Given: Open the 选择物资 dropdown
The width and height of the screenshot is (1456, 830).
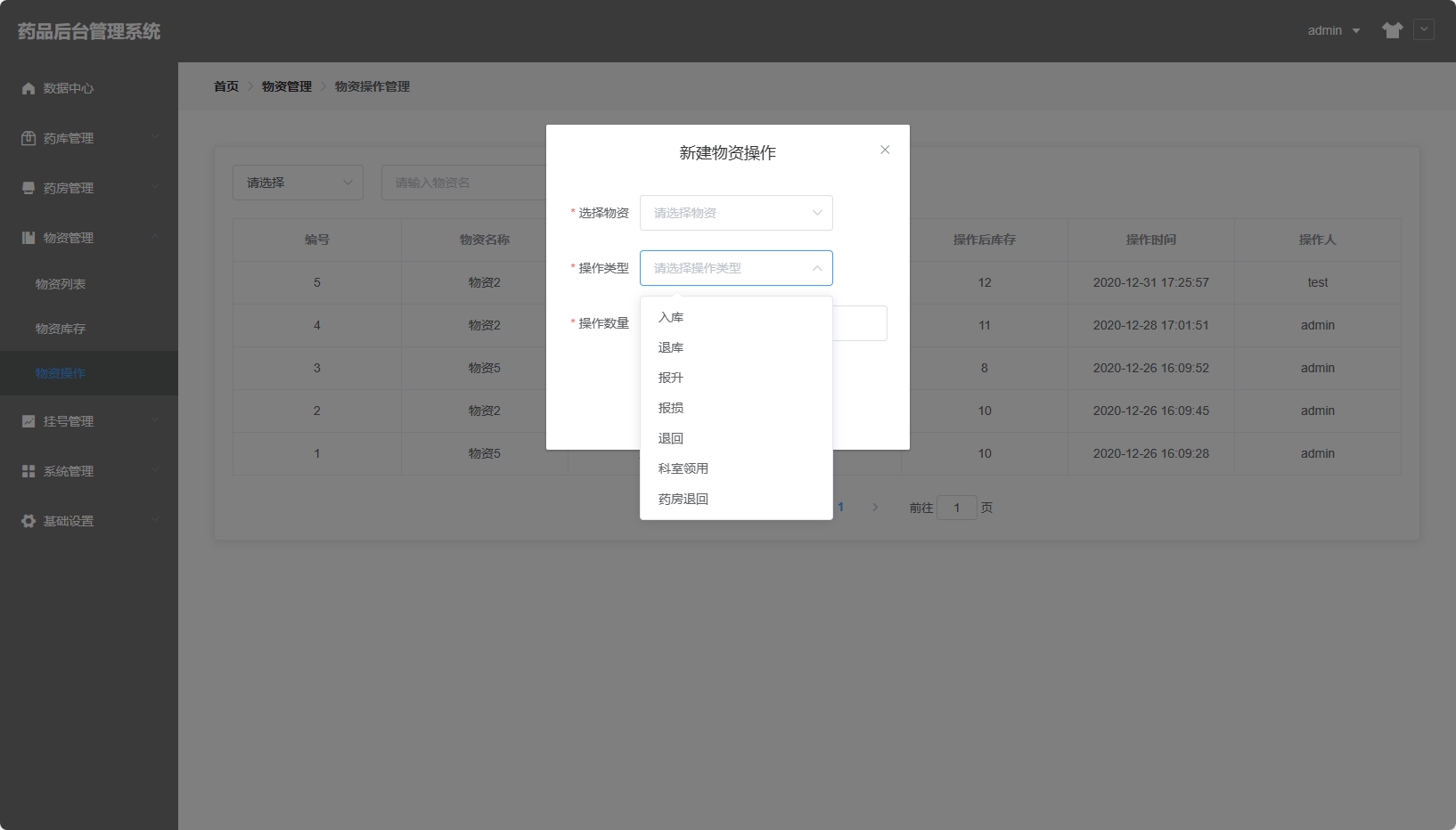Looking at the screenshot, I should click(x=736, y=213).
